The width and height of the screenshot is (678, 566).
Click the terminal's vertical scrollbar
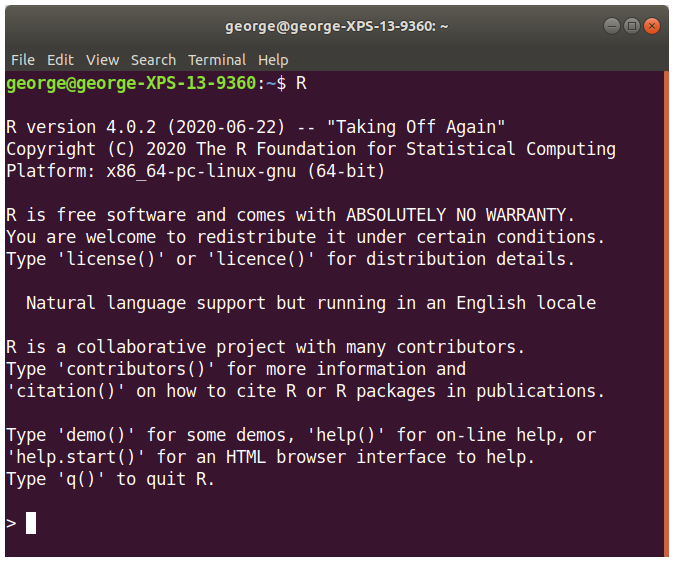[665, 300]
